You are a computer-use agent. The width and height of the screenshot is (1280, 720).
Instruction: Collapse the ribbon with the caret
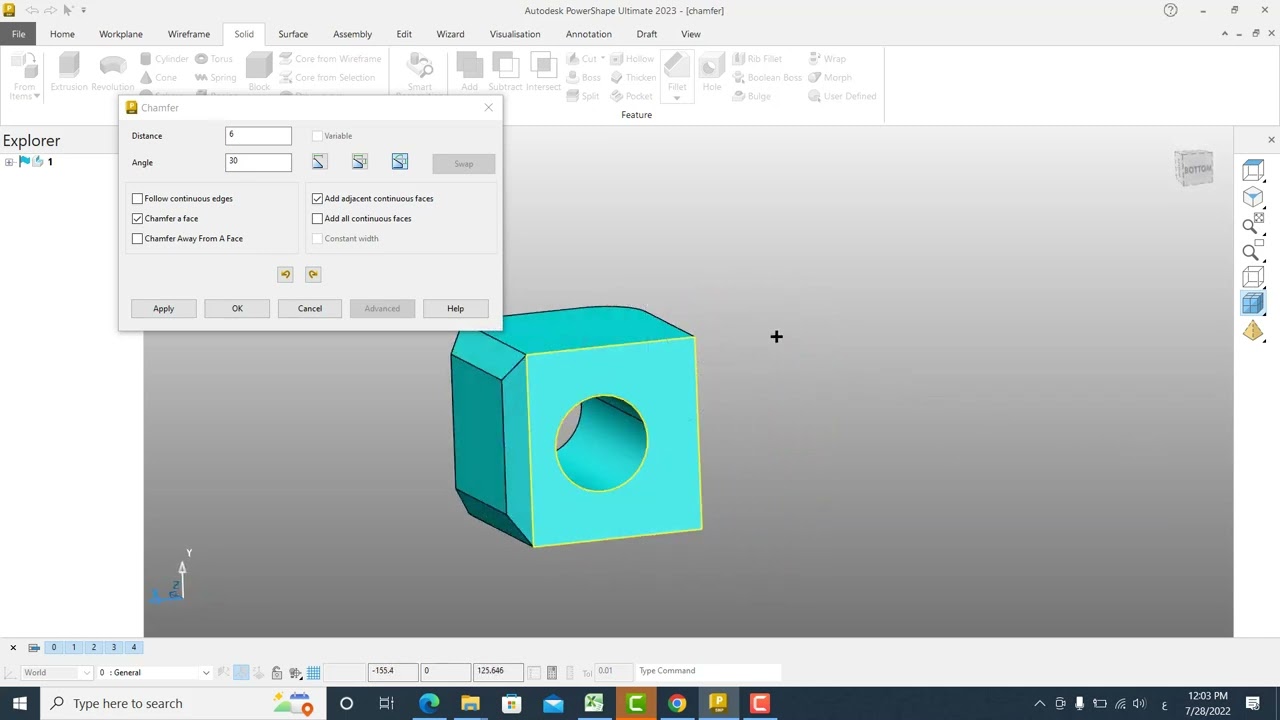point(1225,34)
